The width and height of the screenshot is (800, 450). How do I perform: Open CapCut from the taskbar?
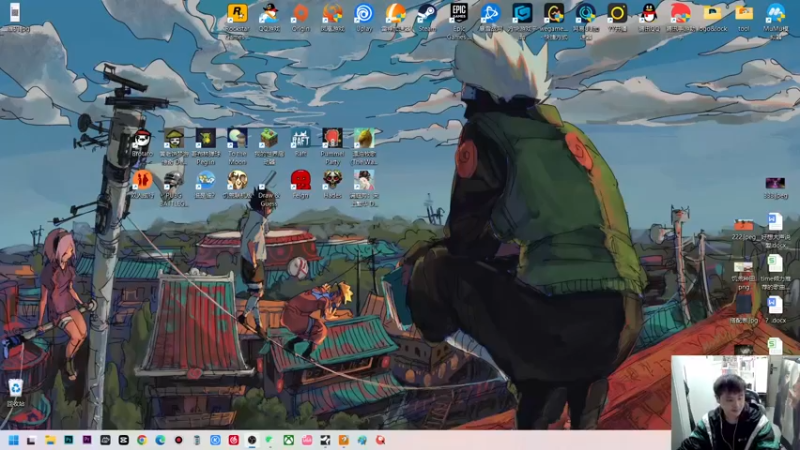(x=123, y=440)
